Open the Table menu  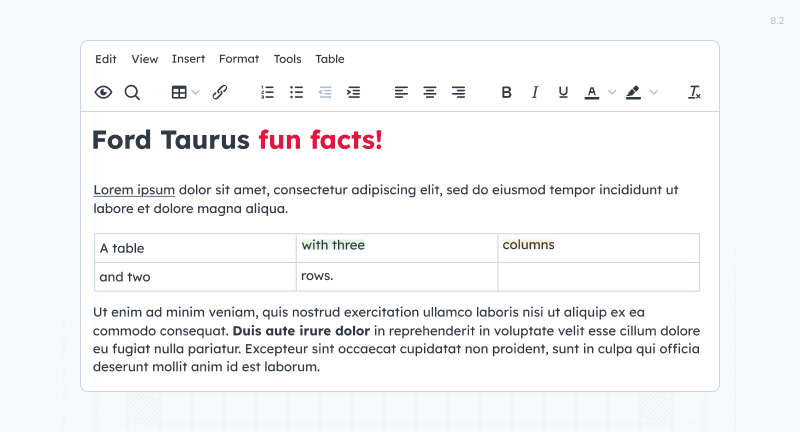(x=330, y=59)
